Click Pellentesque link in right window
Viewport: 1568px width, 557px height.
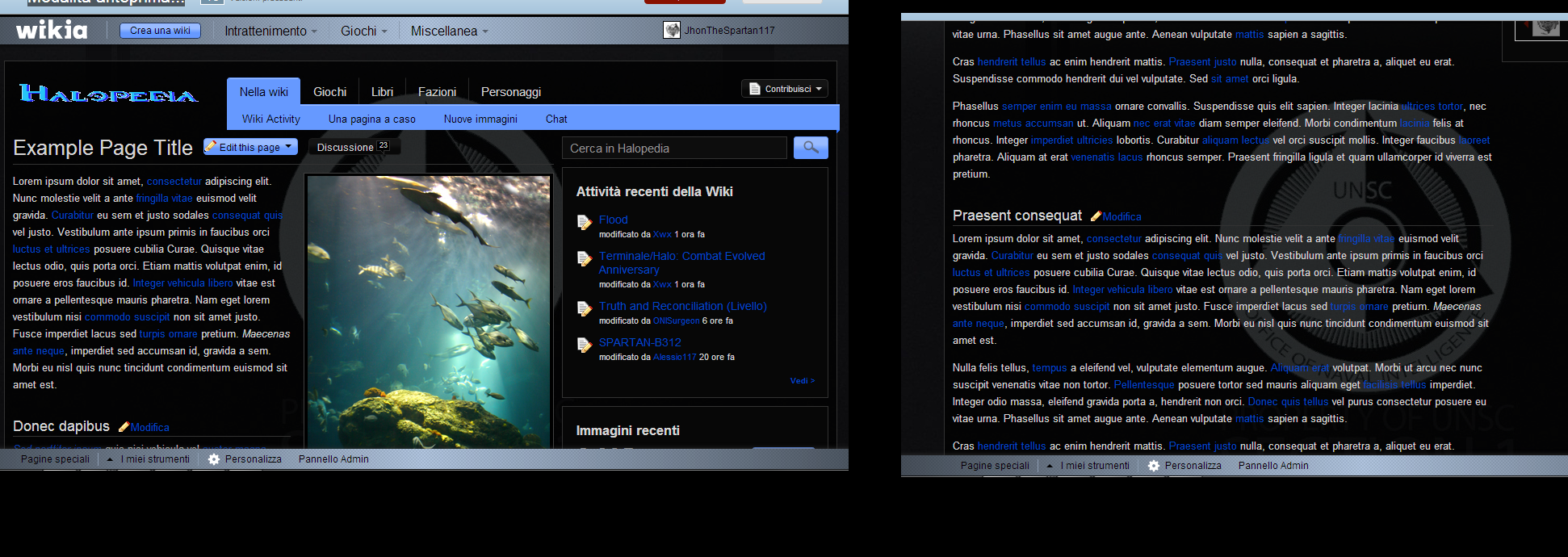[x=1144, y=385]
